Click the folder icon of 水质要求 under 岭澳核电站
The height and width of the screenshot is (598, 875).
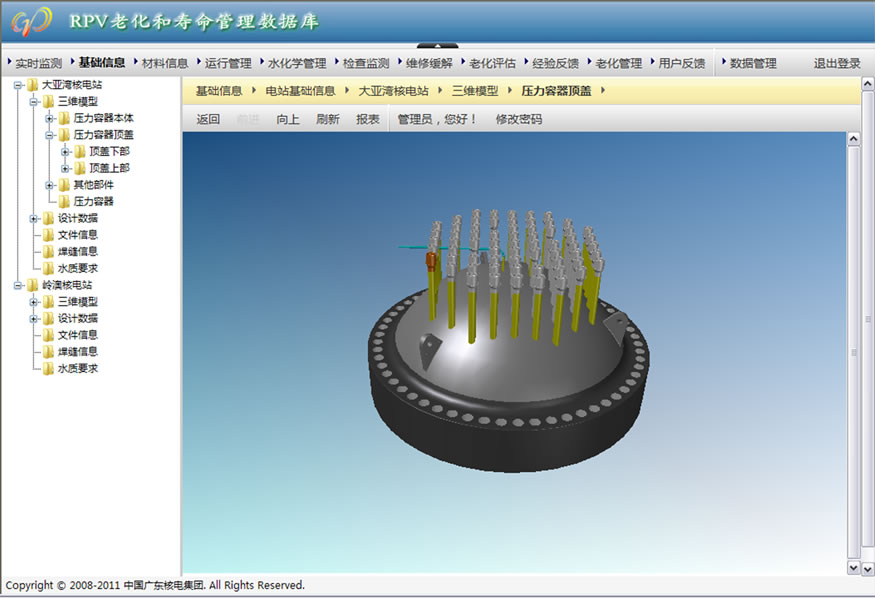(x=48, y=369)
